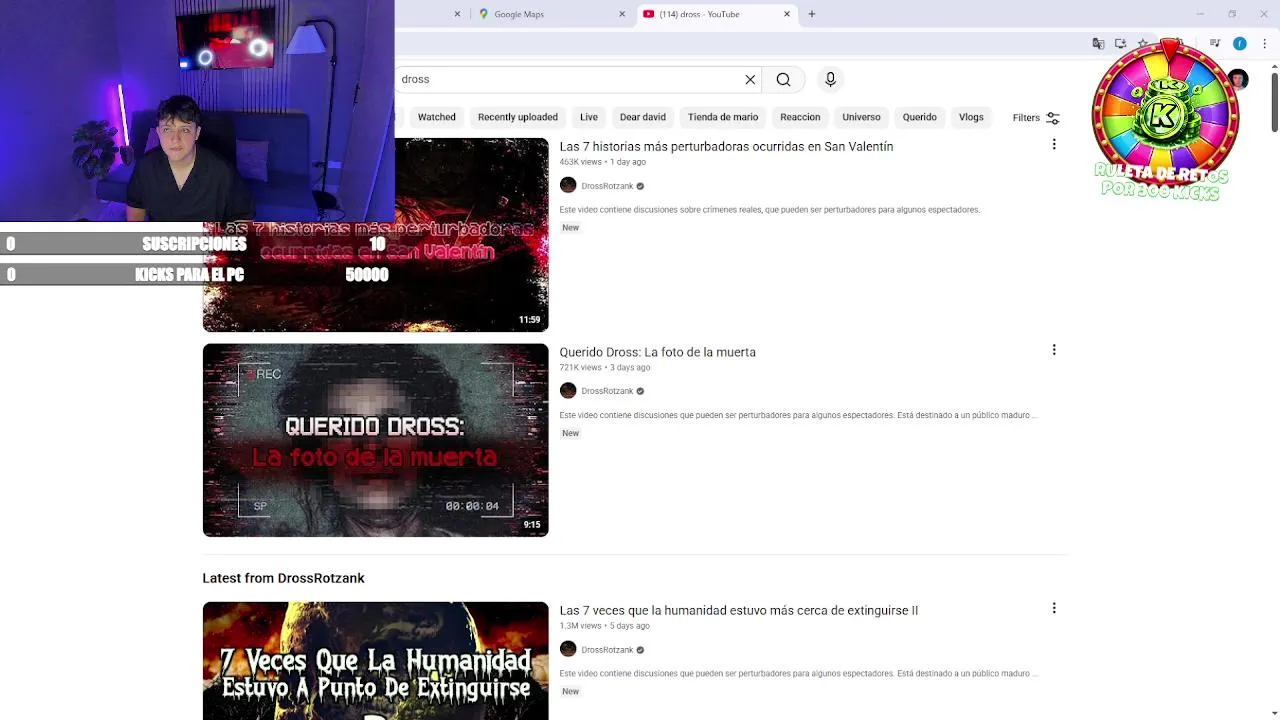Bookmark this page with the star
This screenshot has height=720, width=1280.
click(x=1143, y=44)
